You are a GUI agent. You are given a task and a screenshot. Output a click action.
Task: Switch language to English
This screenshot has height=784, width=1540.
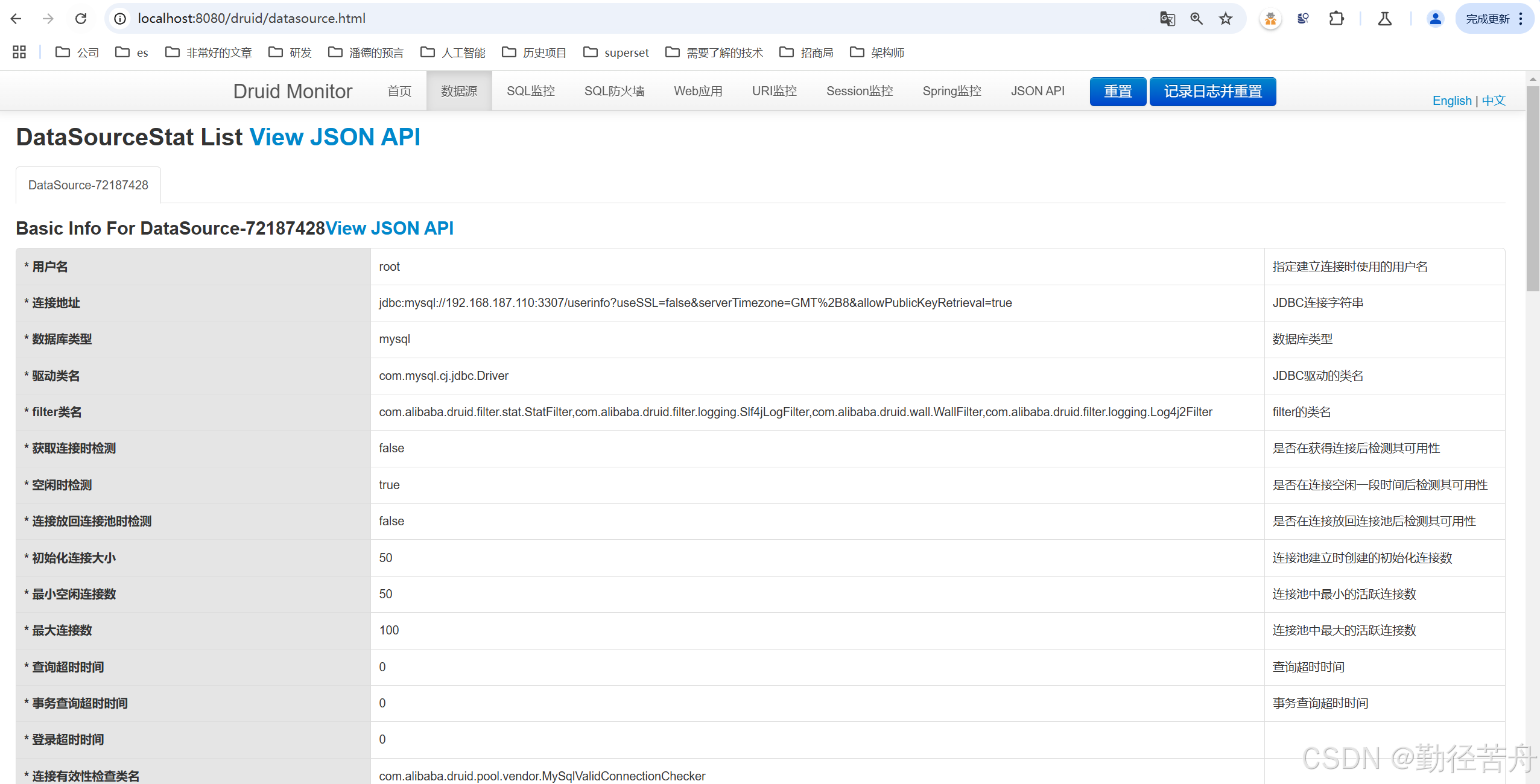click(1451, 101)
